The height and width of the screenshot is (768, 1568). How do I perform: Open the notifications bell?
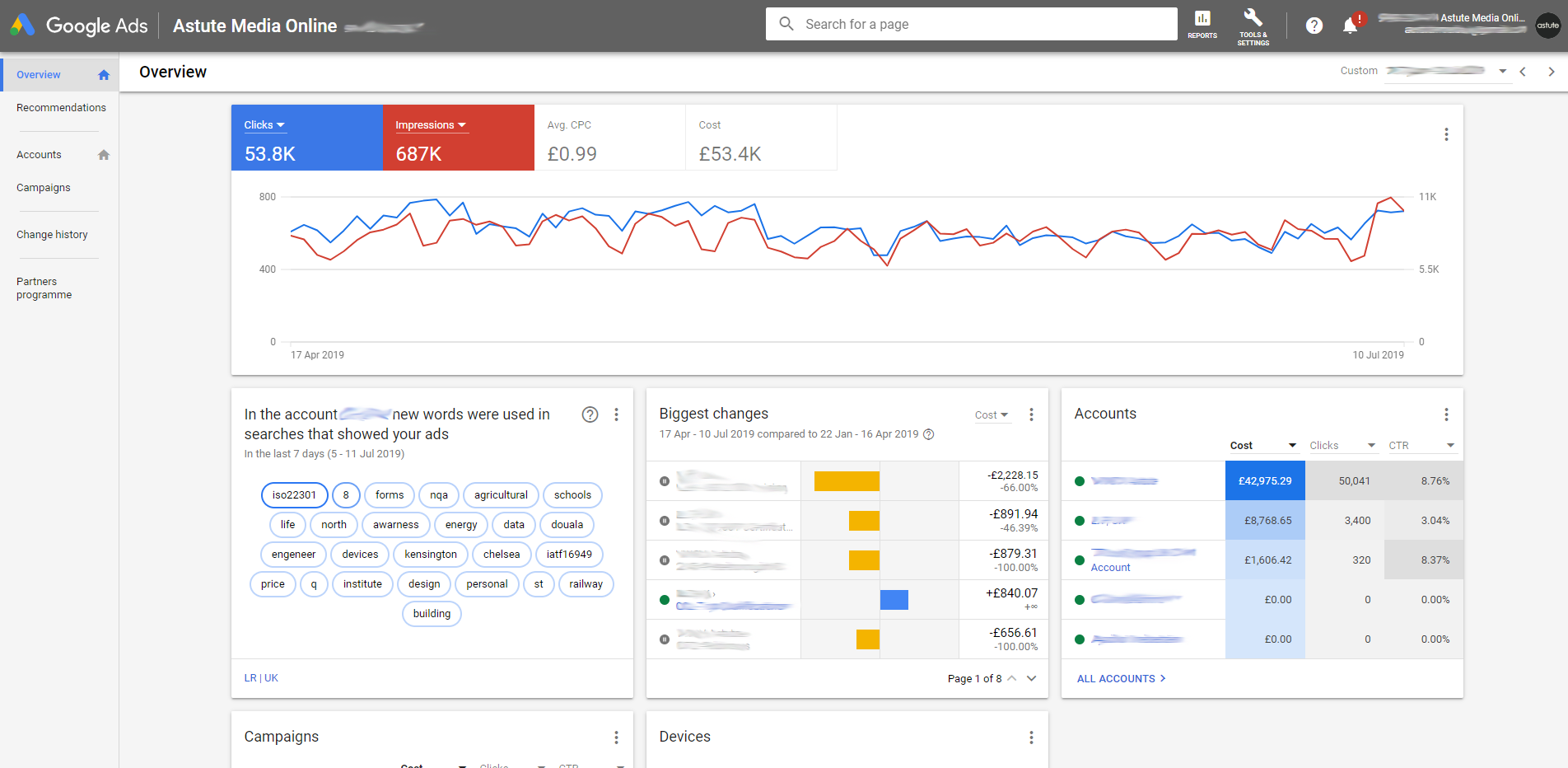[x=1350, y=26]
